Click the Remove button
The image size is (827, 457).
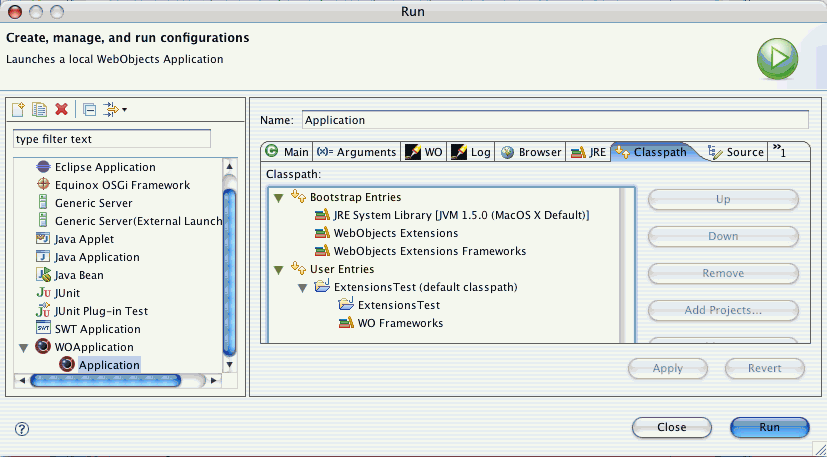[723, 273]
